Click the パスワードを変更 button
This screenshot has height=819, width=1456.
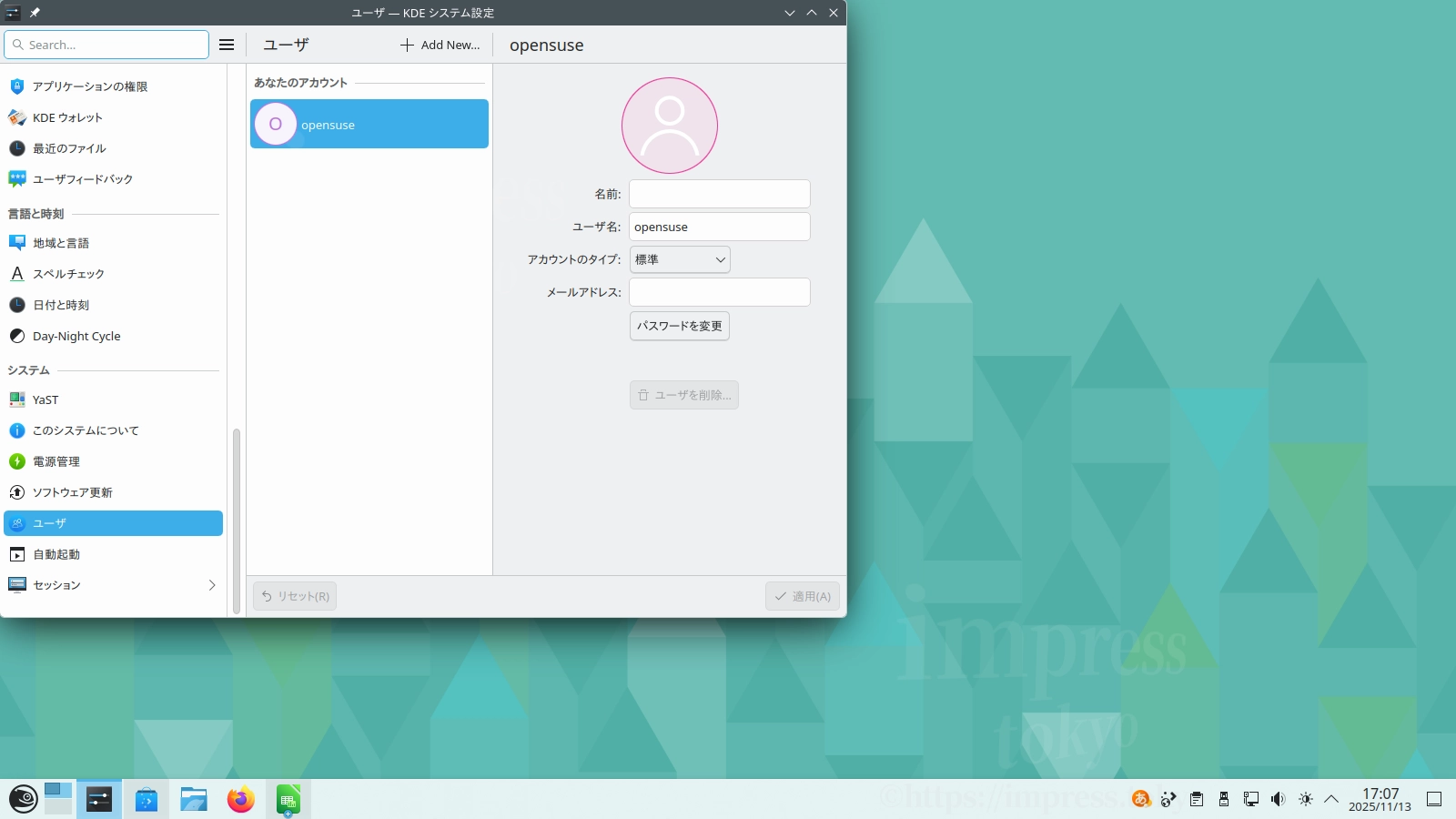680,326
